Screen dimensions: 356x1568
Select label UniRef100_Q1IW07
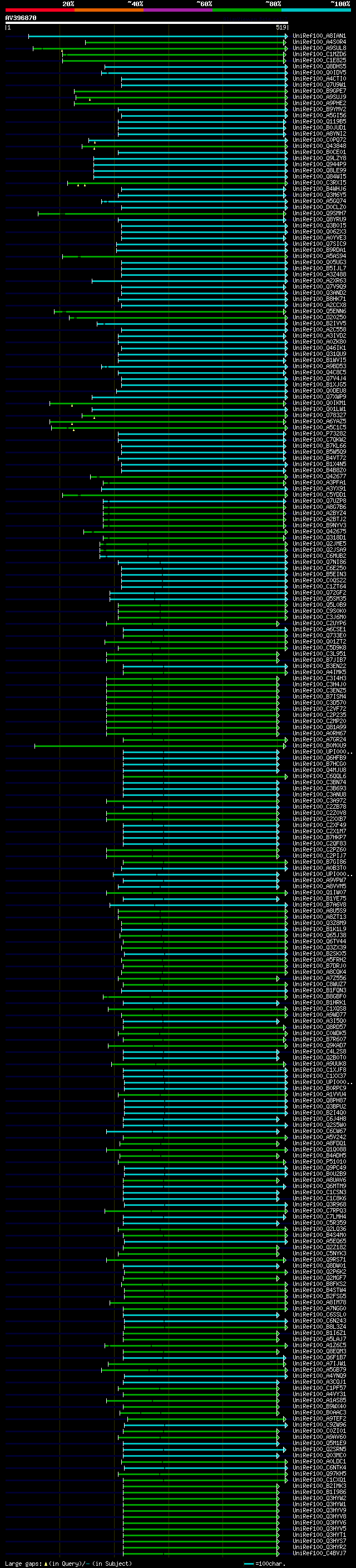319,892
